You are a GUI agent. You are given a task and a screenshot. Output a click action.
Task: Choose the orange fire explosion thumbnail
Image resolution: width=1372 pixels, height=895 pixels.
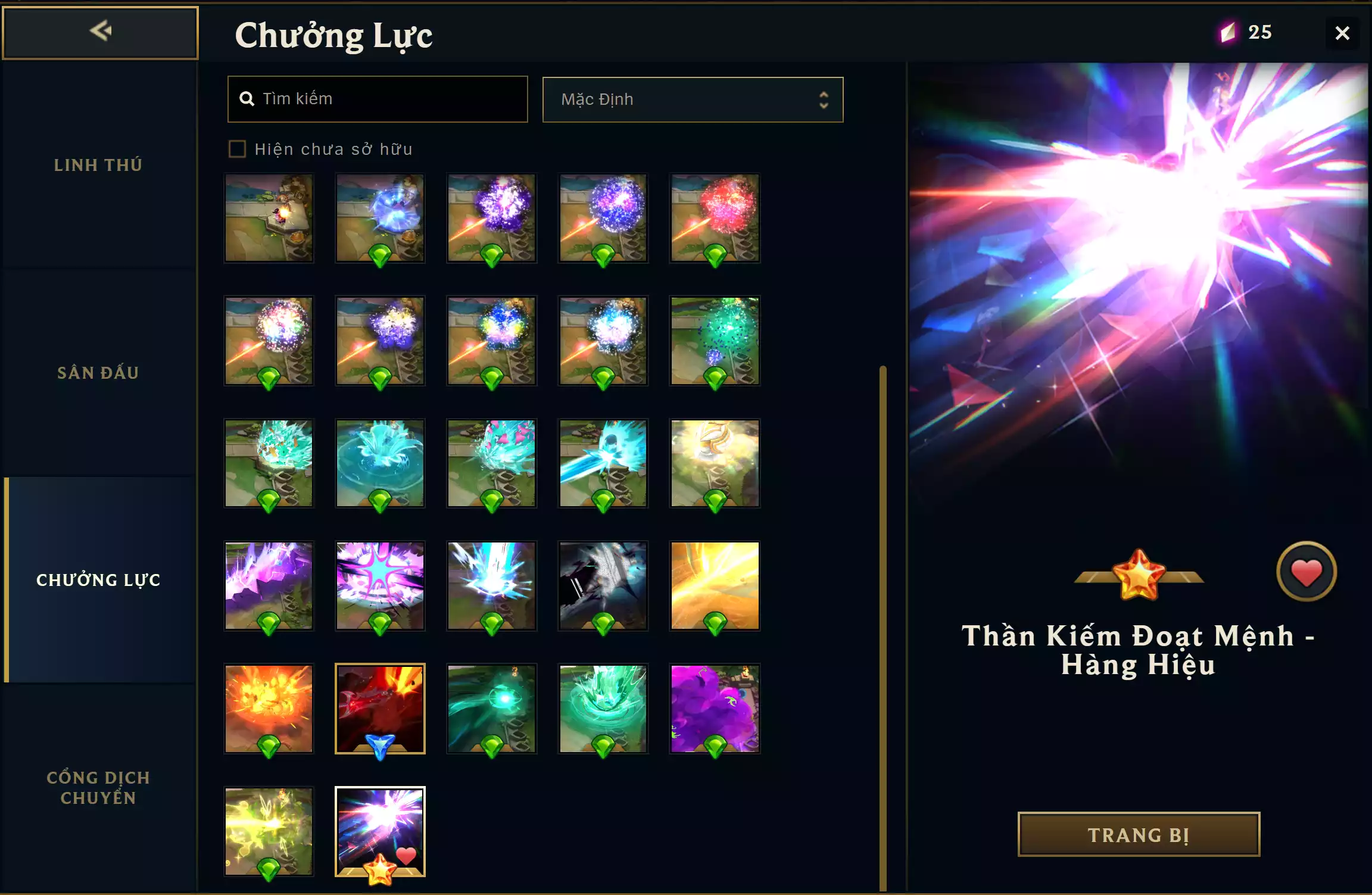pyautogui.click(x=269, y=709)
